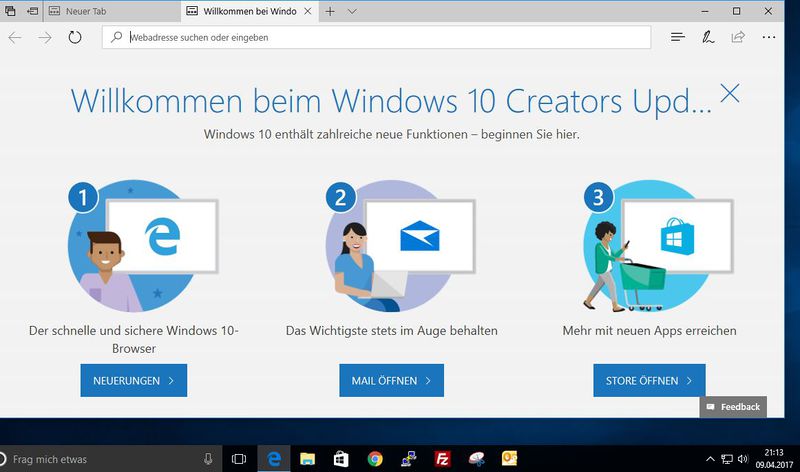
Task: Open network status tray icon
Action: click(x=727, y=459)
